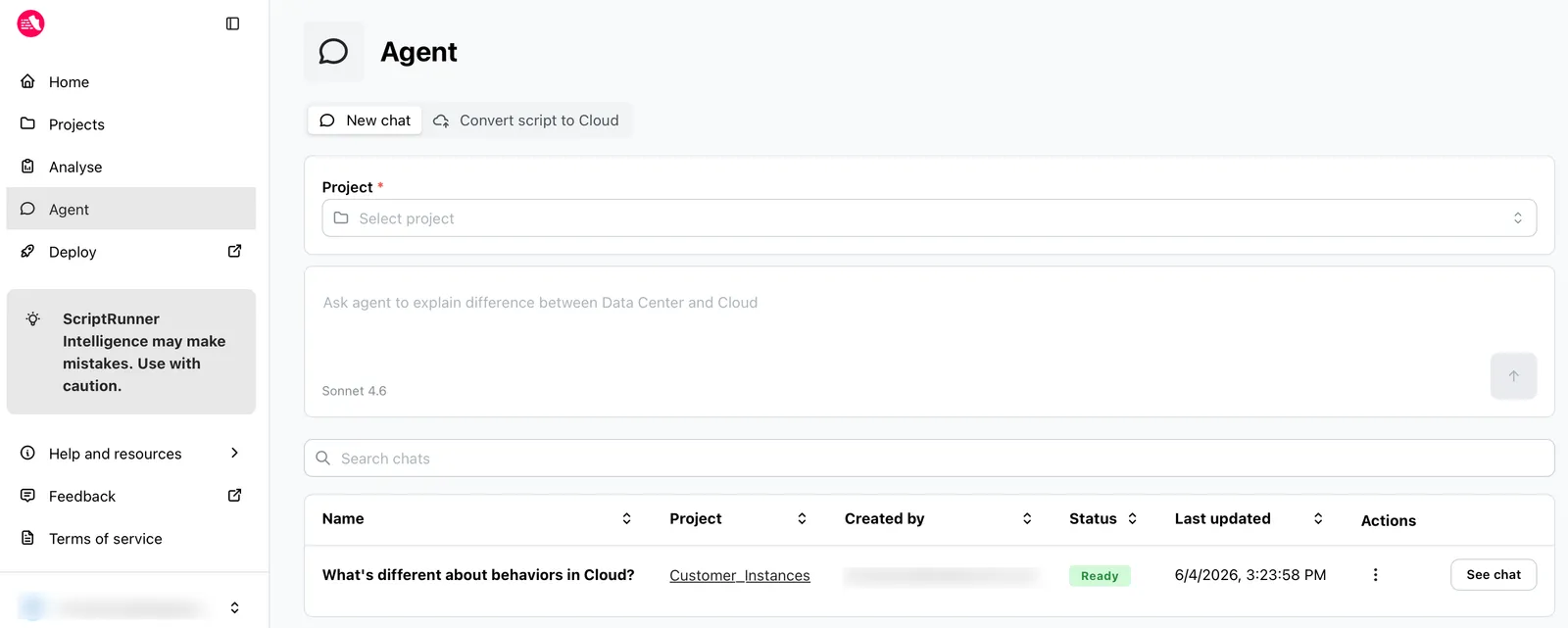Select Agent in the sidebar
1568x628 pixels.
[x=131, y=209]
